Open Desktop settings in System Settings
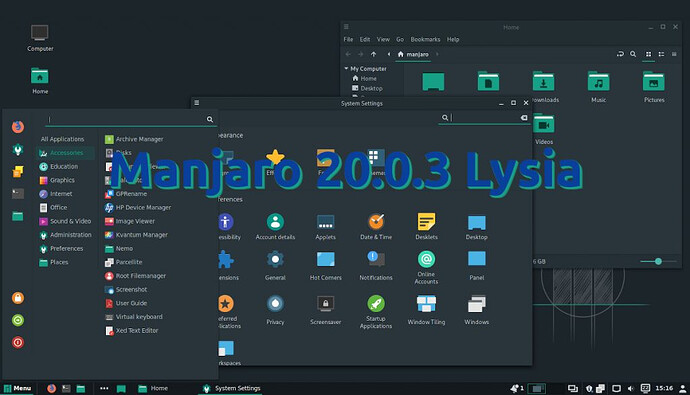 (x=477, y=227)
